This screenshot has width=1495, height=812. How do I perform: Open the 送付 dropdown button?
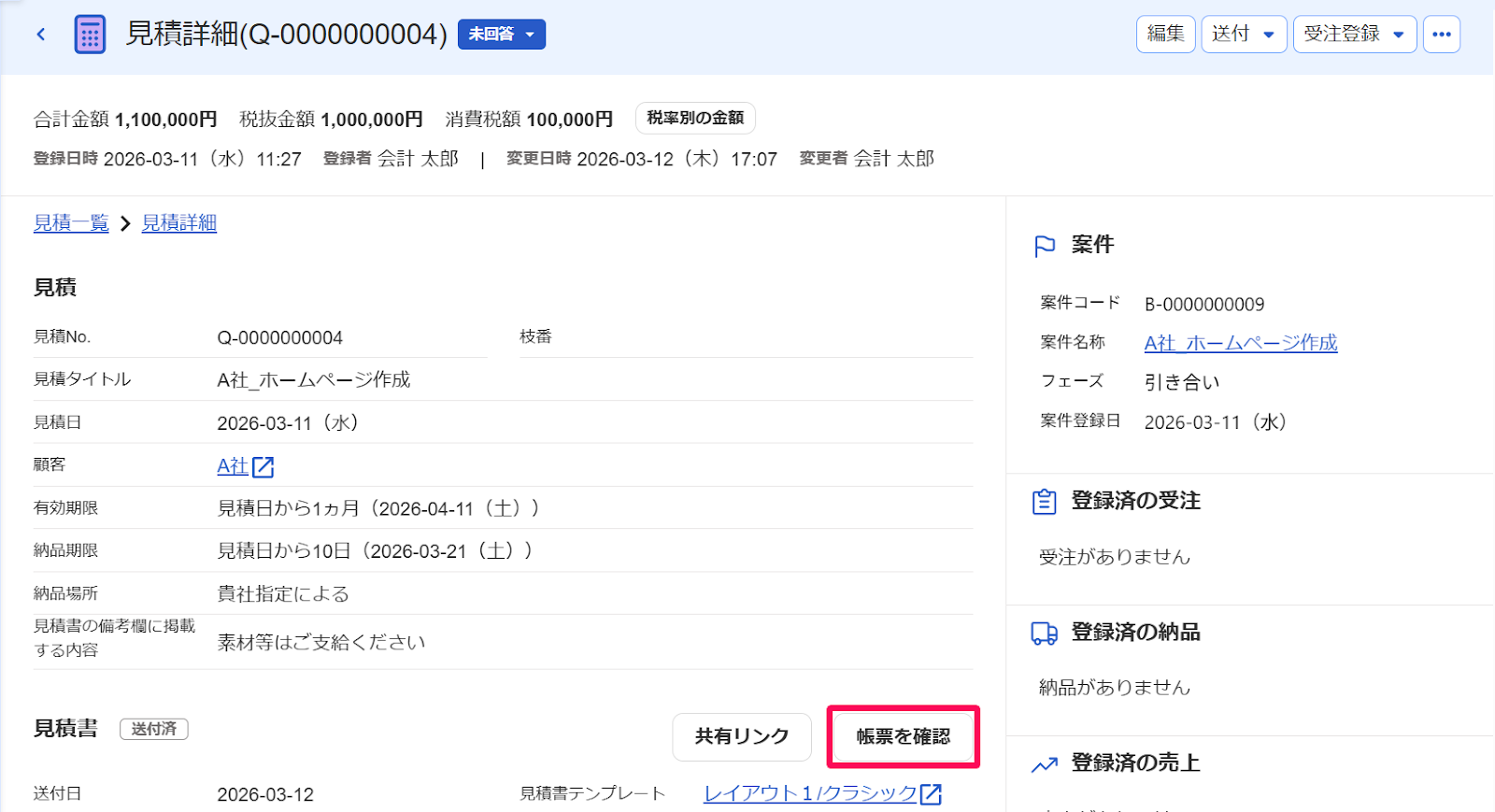1244,35
